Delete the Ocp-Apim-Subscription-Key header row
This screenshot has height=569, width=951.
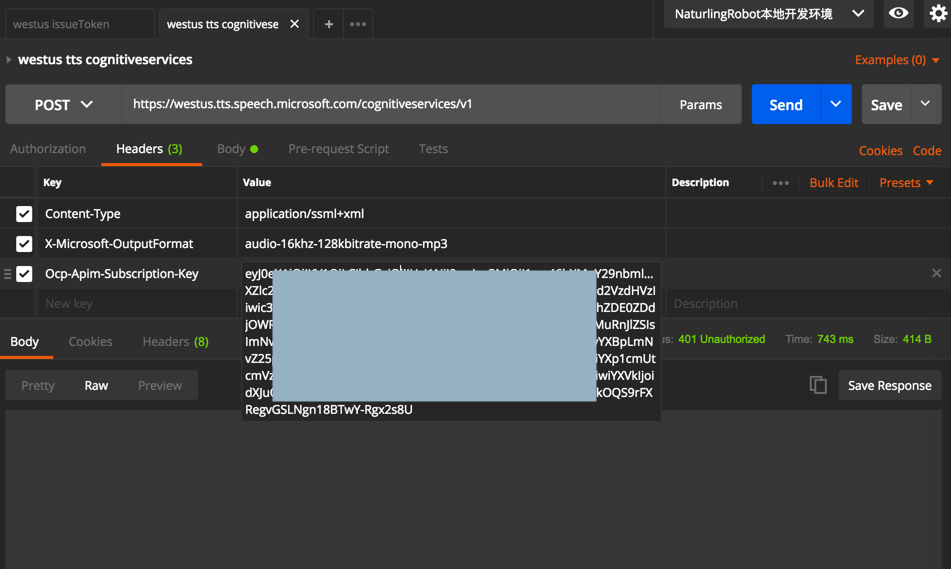pyautogui.click(x=936, y=273)
